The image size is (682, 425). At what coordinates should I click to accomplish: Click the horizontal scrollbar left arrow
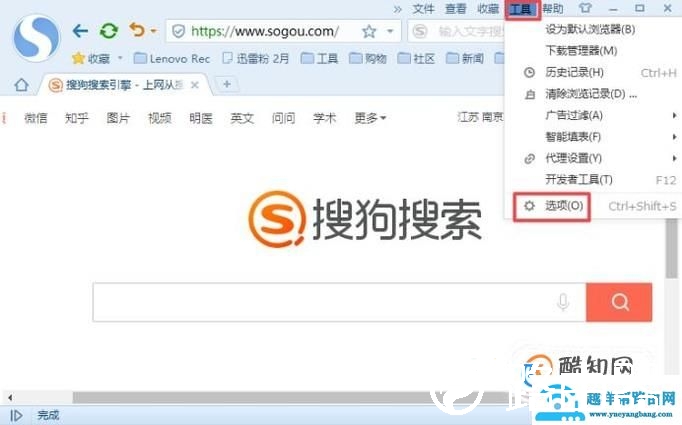10,397
